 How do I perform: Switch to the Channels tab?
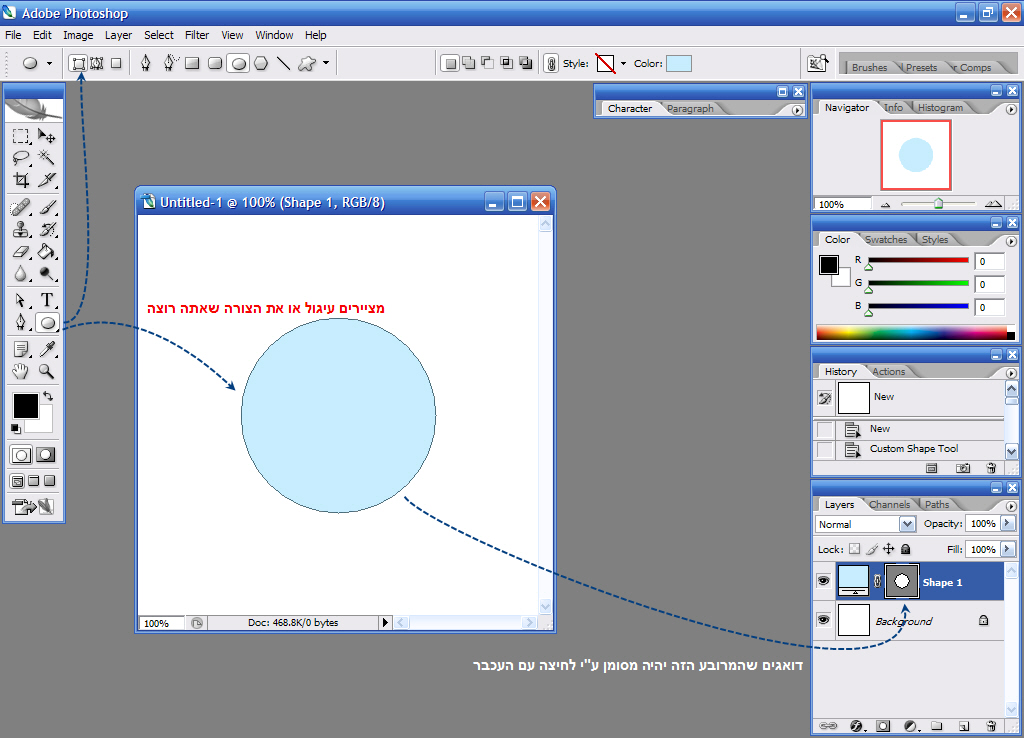(x=889, y=504)
